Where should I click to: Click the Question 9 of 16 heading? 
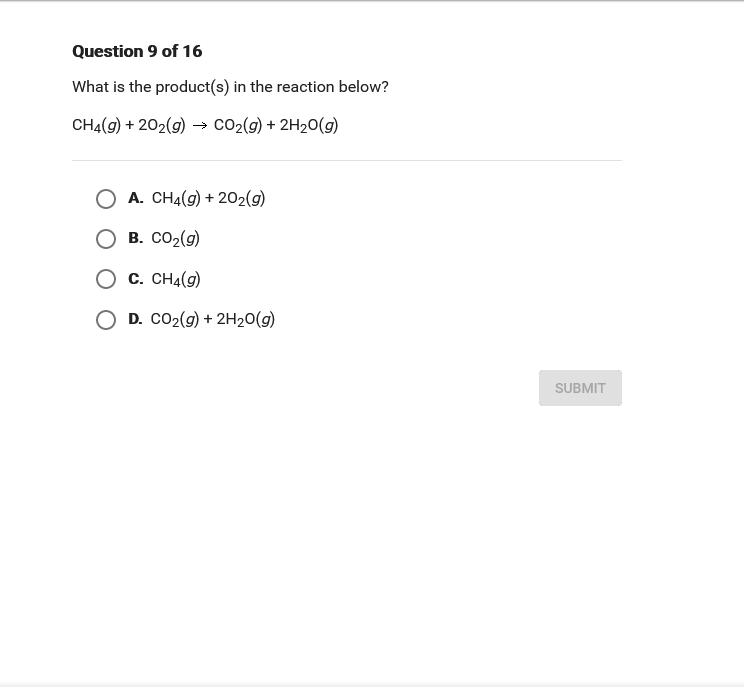point(137,51)
